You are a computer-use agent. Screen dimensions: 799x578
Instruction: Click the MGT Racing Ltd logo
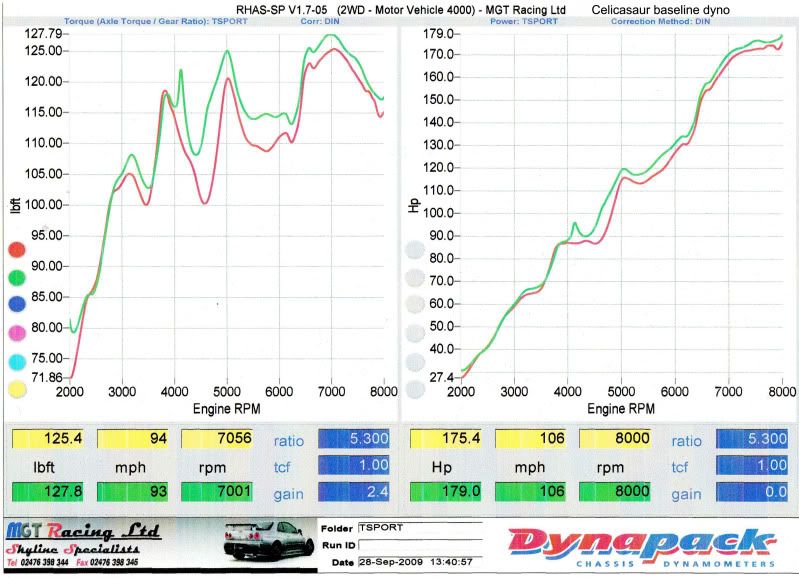83,532
